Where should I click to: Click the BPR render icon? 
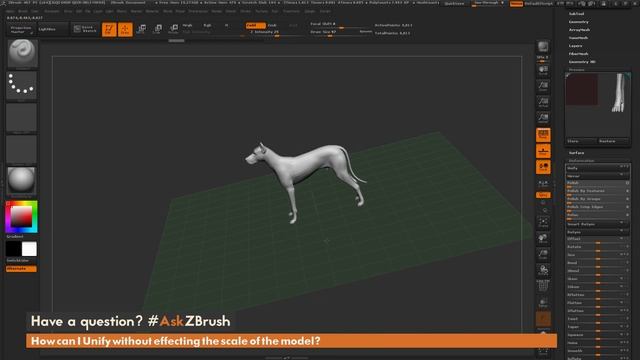click(x=543, y=47)
